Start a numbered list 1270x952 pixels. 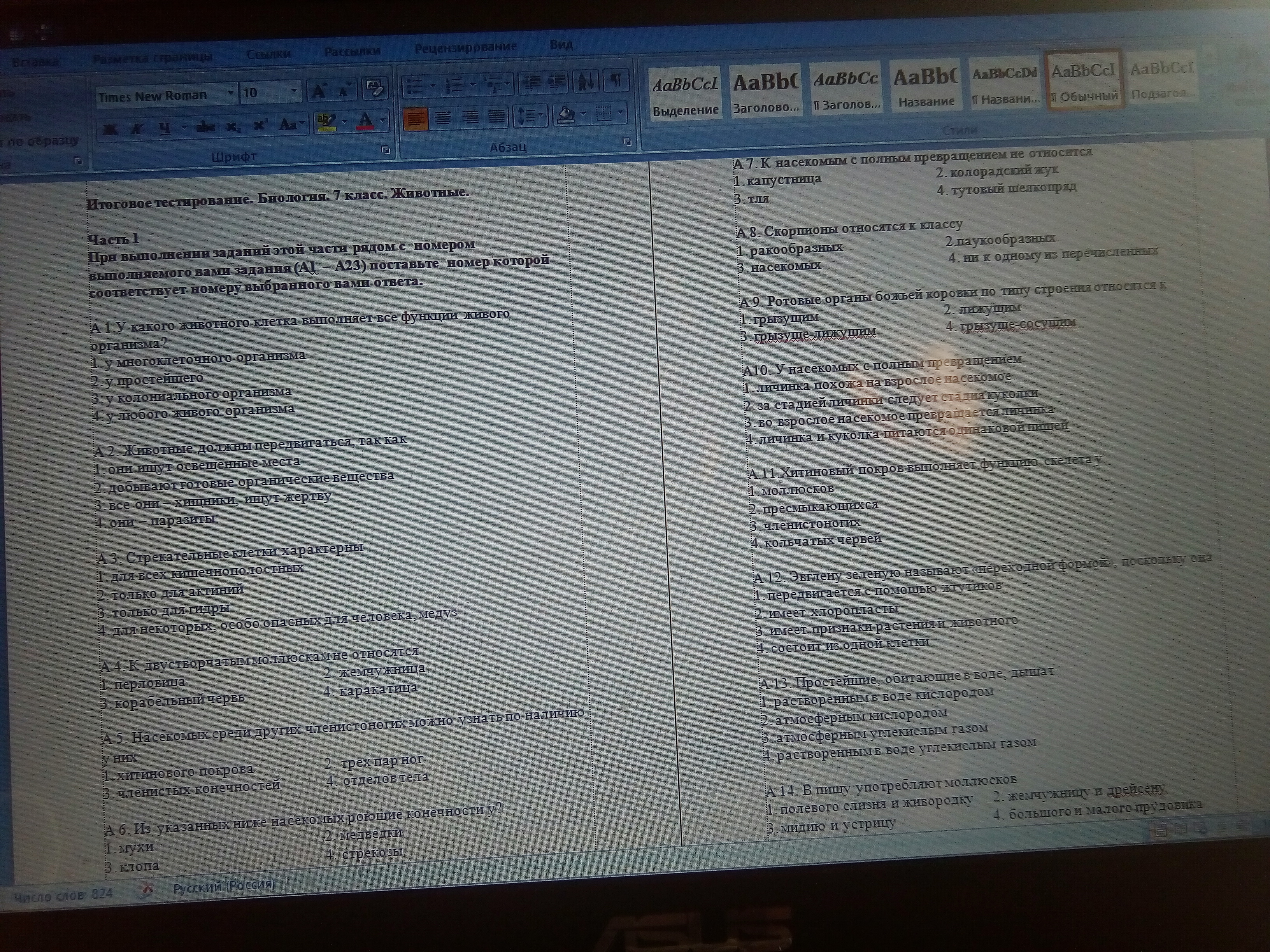(454, 86)
